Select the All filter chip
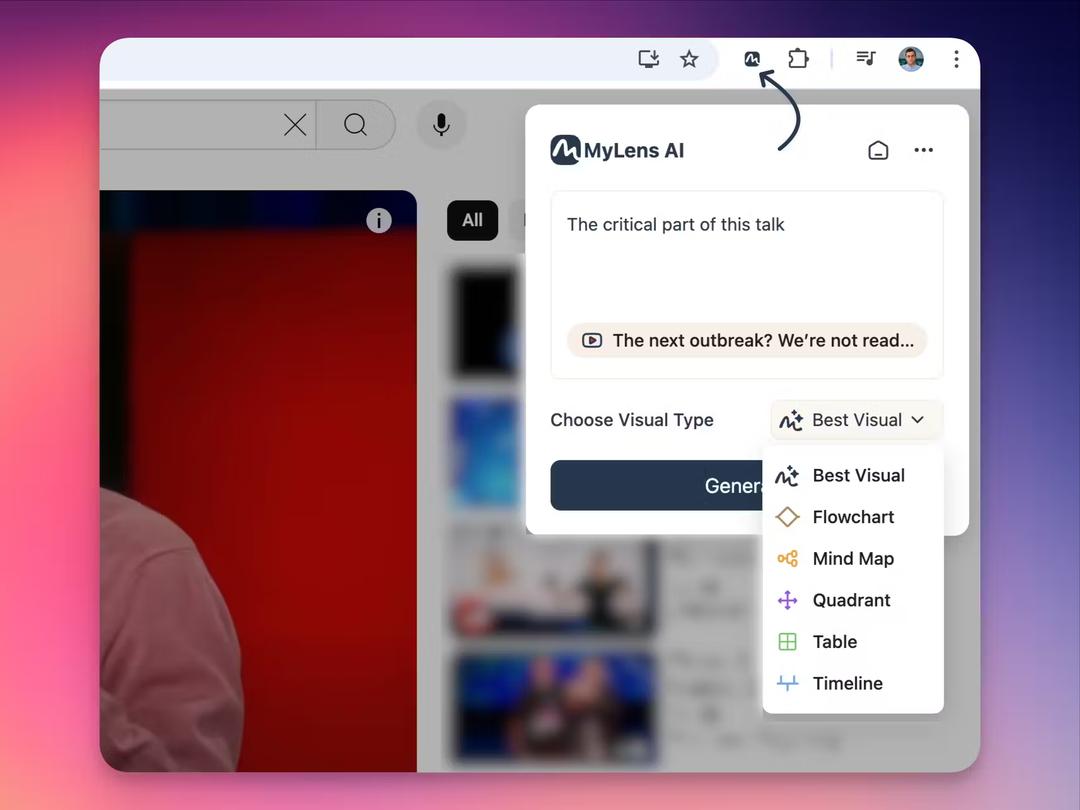 (x=472, y=220)
